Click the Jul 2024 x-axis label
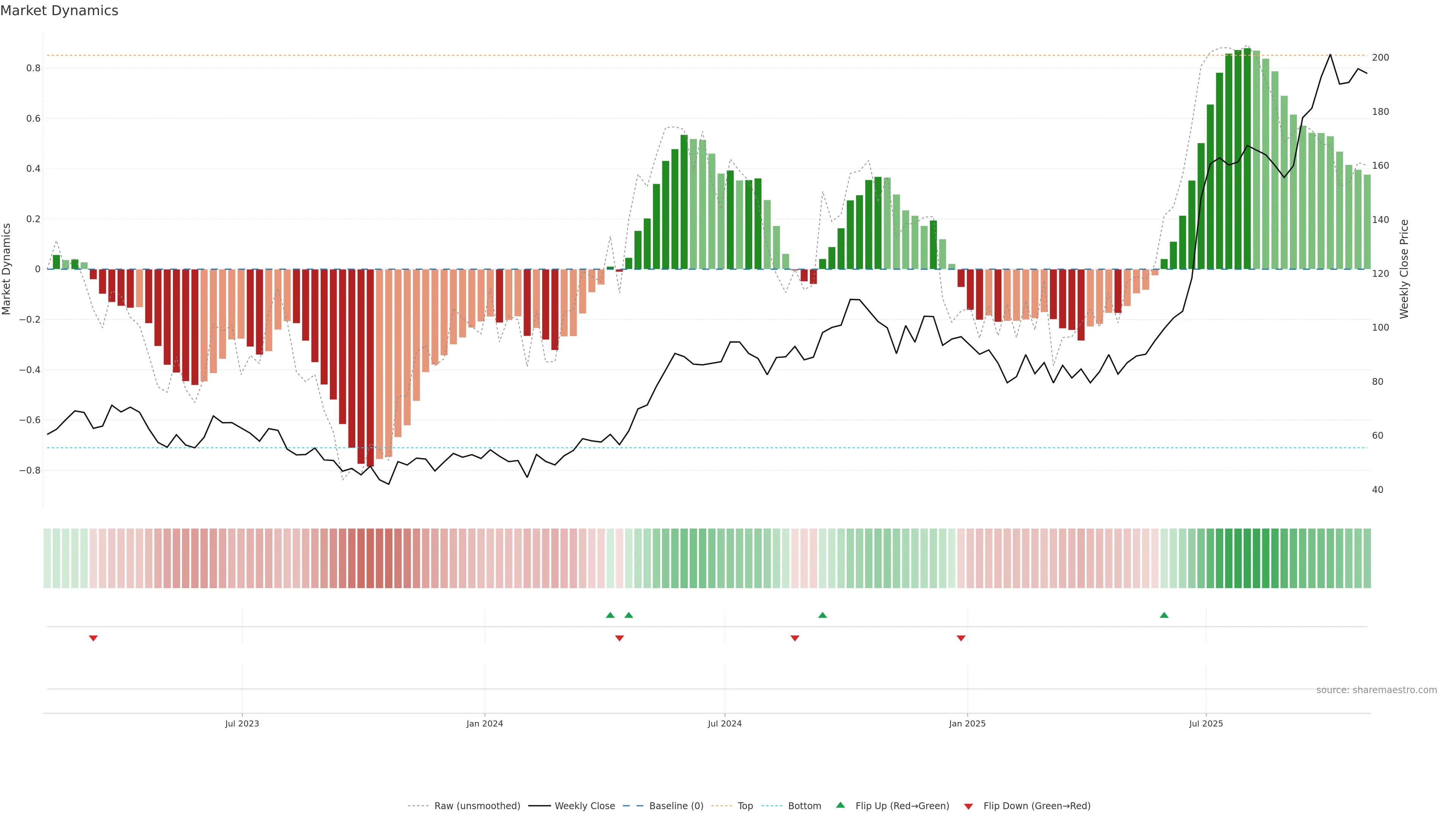The image size is (1456, 819). (725, 723)
